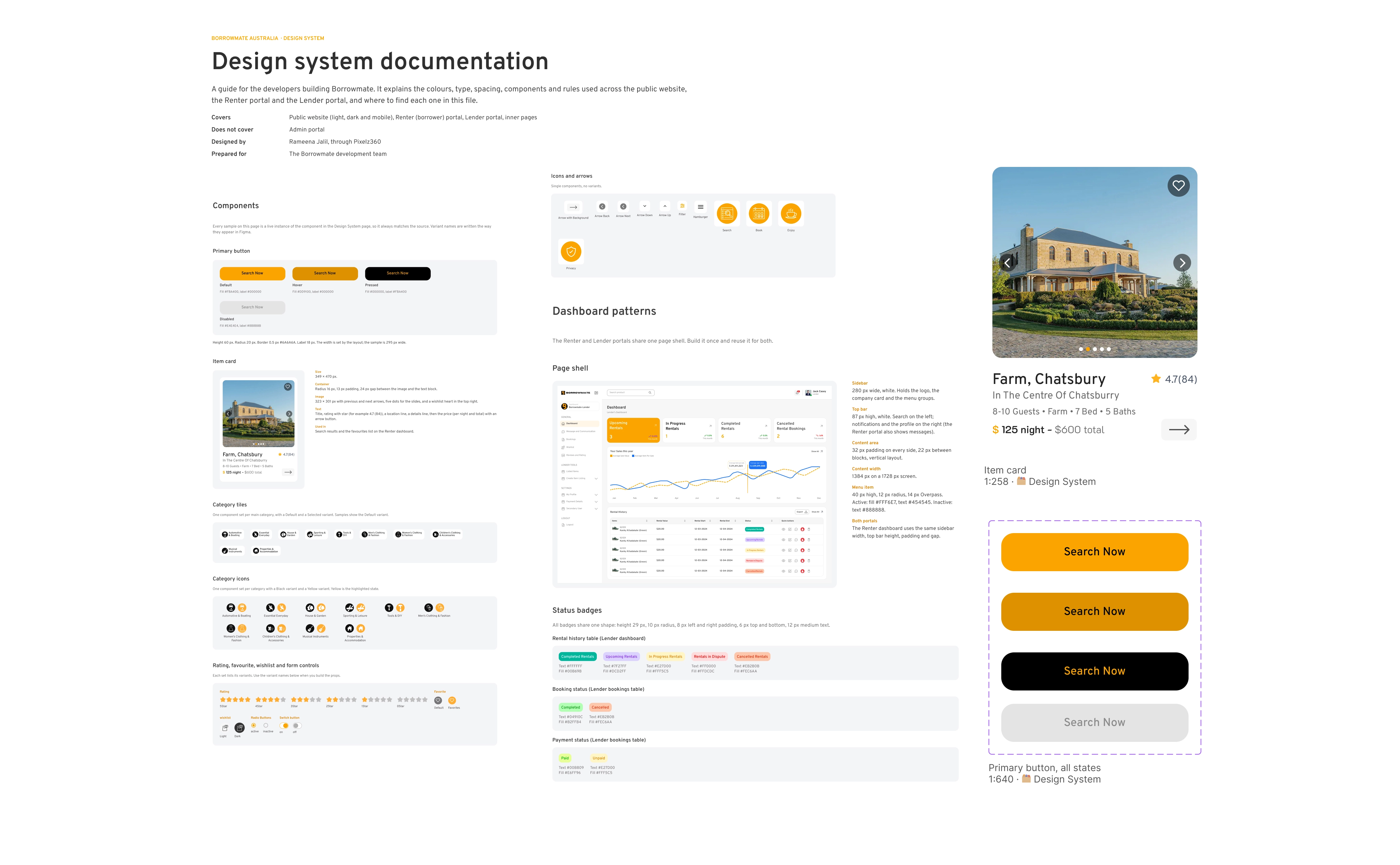This screenshot has width=1400, height=865.
Task: Click the small Search Now sample labeled Hover
Action: 324,274
